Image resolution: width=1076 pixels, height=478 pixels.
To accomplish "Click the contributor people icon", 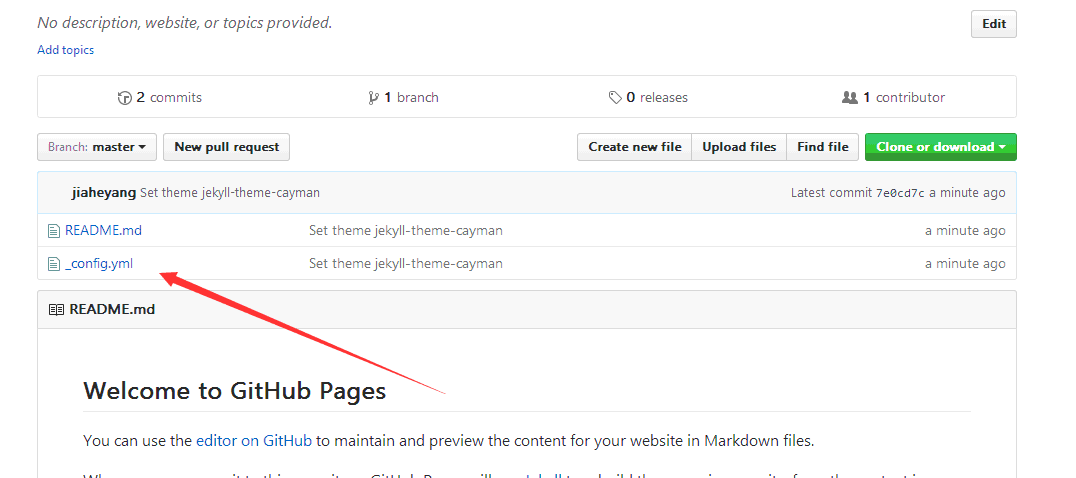I will point(850,97).
